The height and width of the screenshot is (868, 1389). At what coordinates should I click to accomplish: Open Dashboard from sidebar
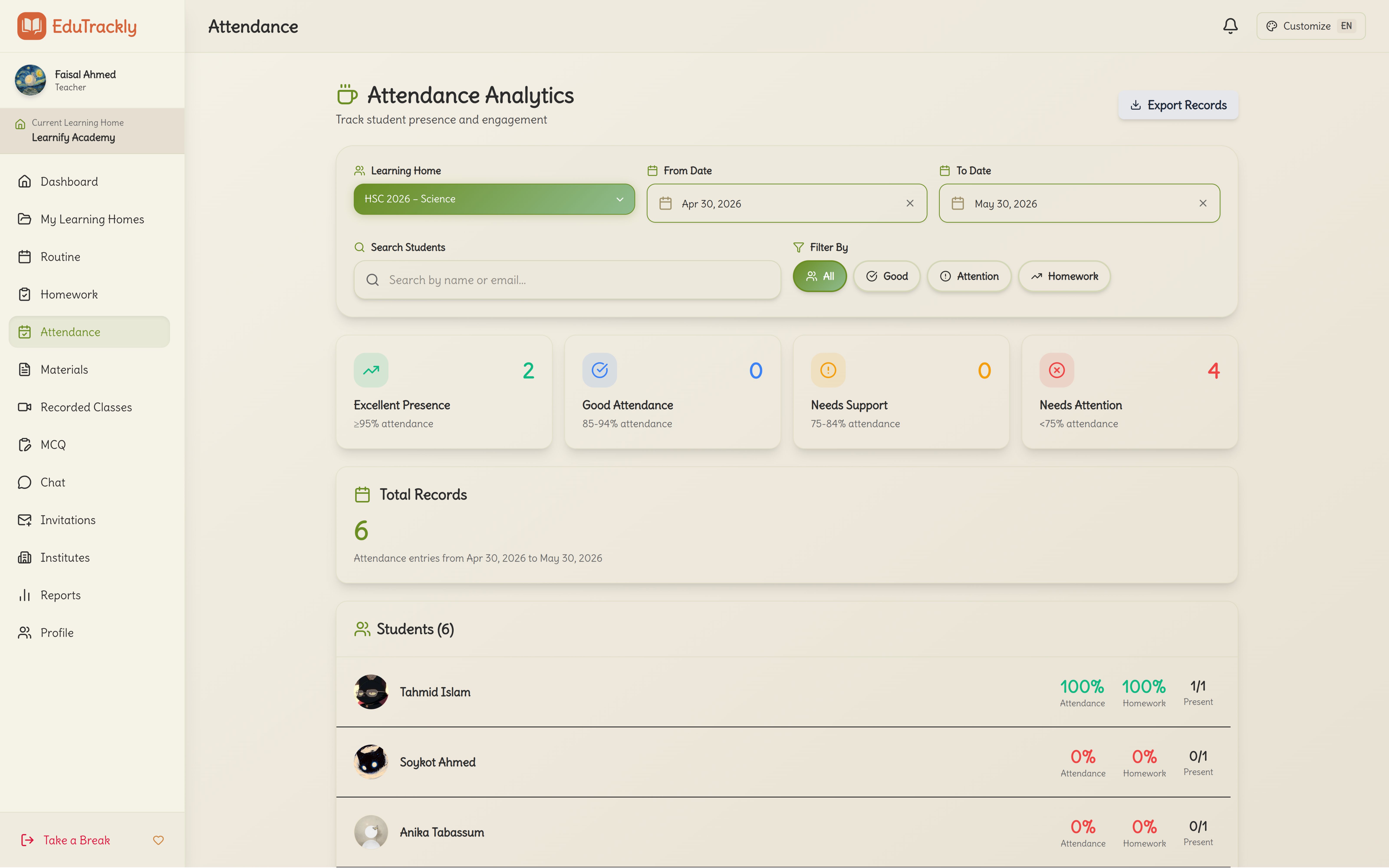coord(89,181)
